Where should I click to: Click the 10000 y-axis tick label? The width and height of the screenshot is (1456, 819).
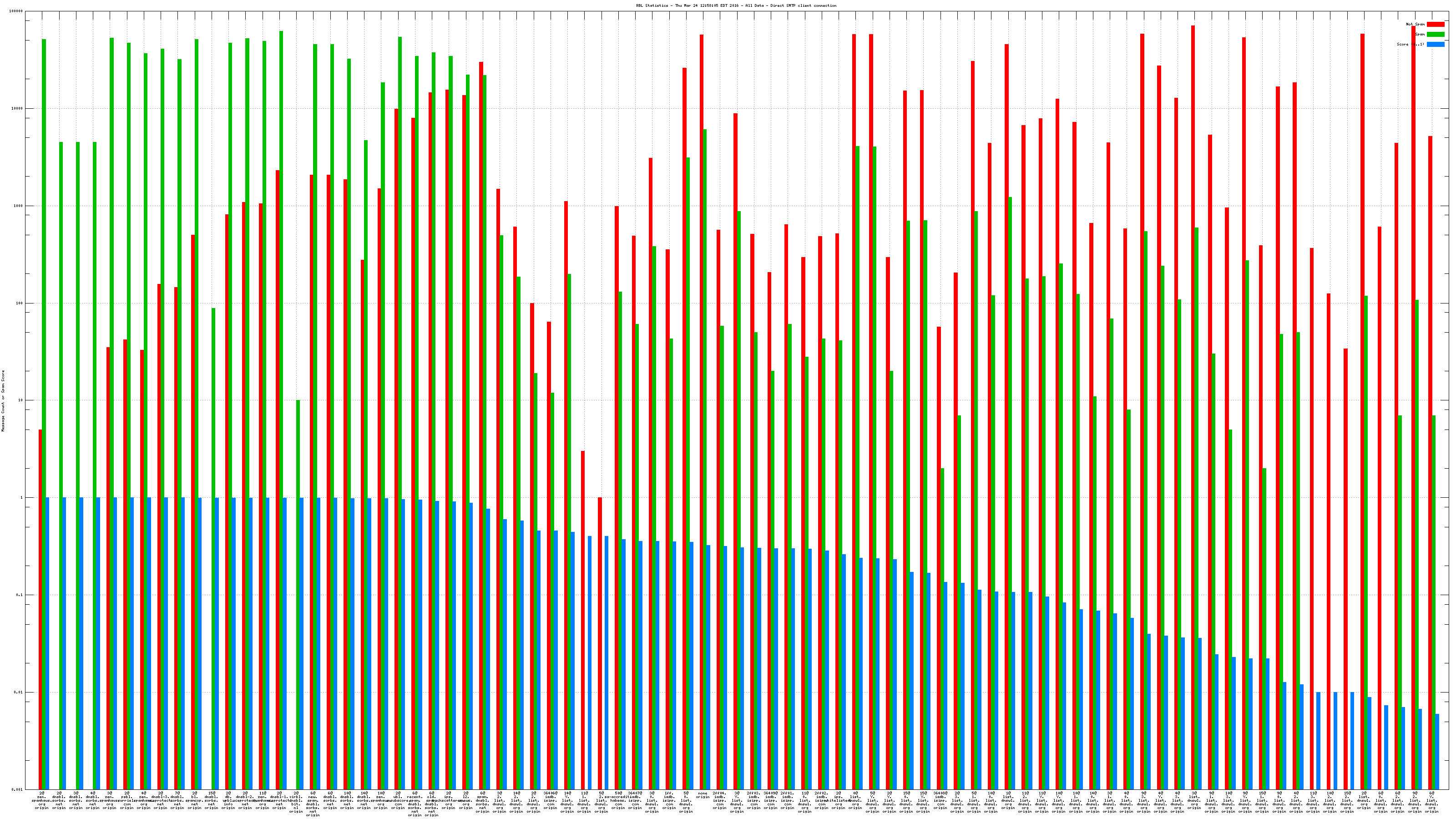click(x=18, y=109)
